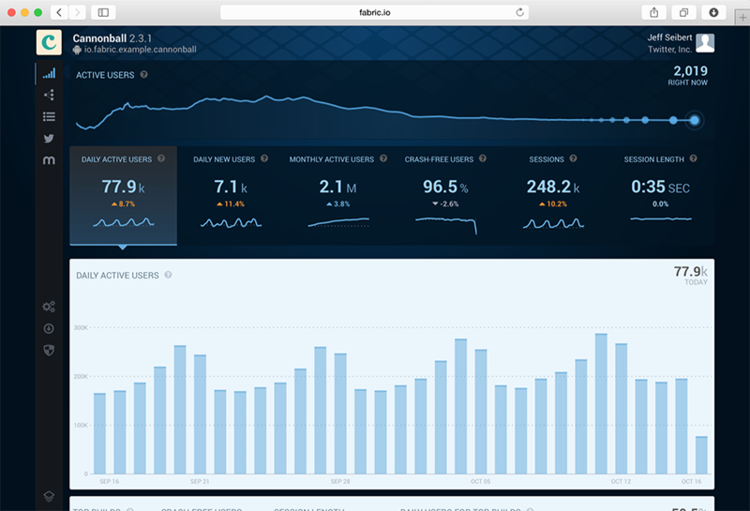This screenshot has height=511, width=750.
Task: Click the stacked layers icon at sidebar bottom
Action: (48, 496)
